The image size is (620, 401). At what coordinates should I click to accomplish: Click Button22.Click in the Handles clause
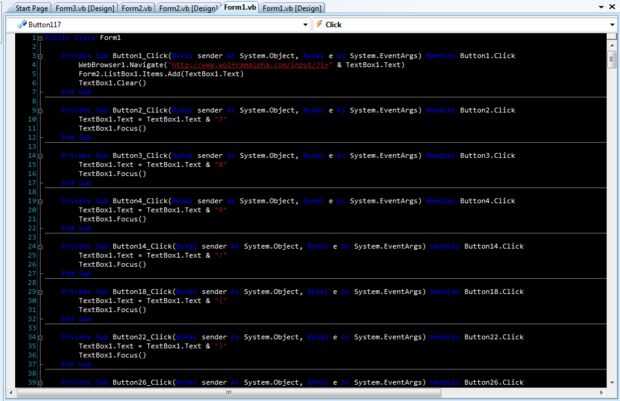pos(493,337)
